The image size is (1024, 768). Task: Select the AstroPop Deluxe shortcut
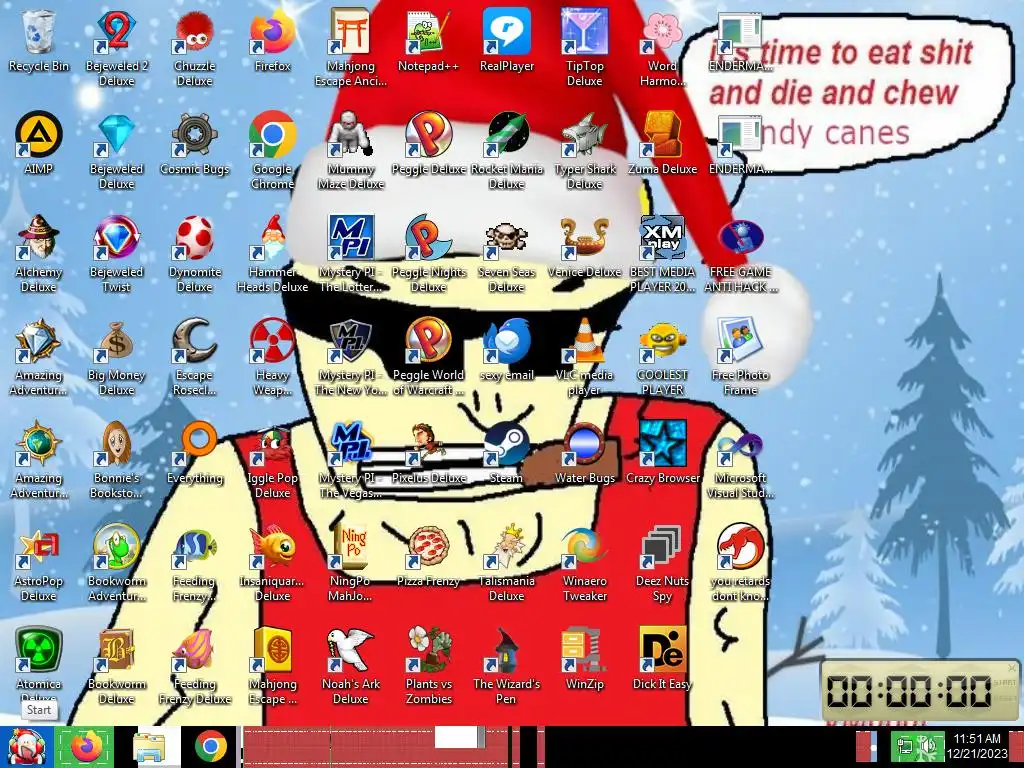(39, 564)
